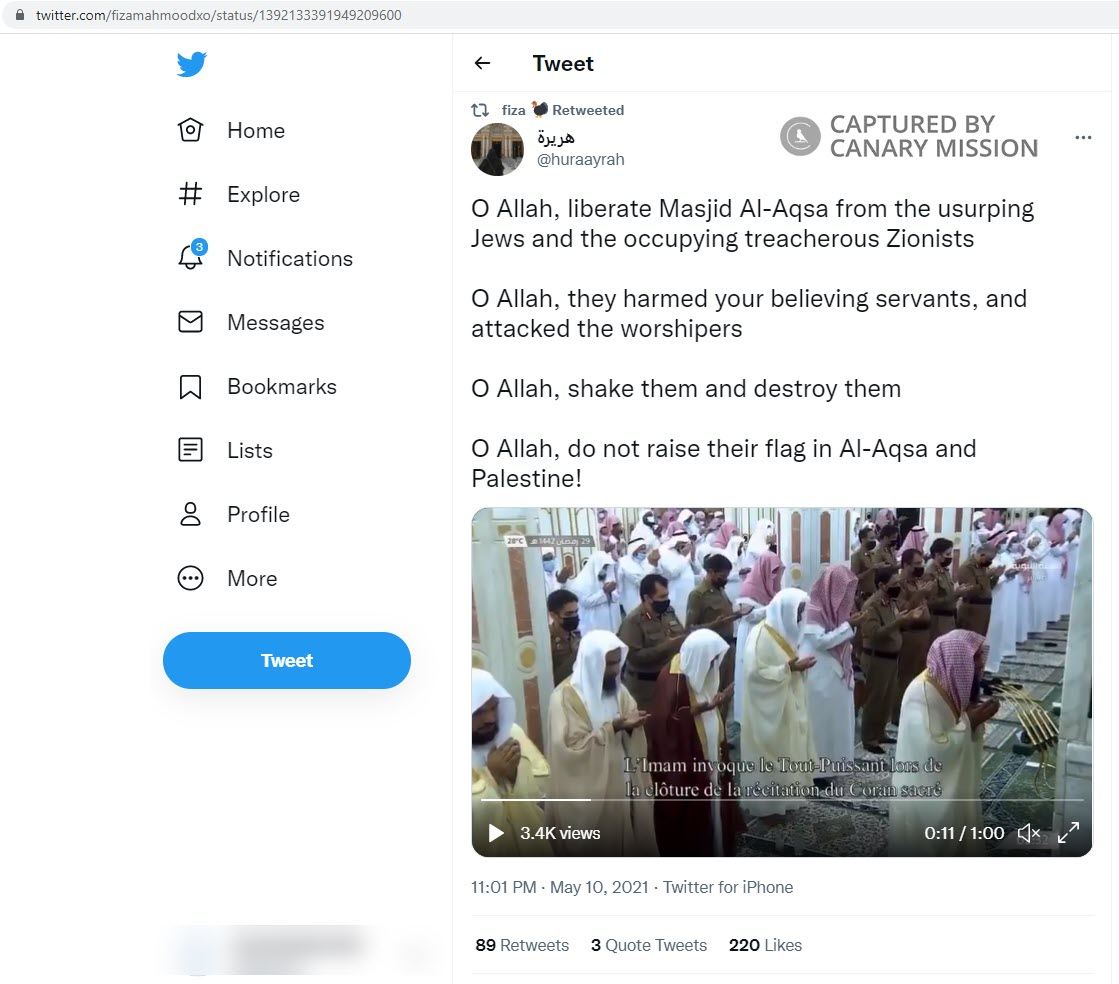Click the tweet author's avatar photo
The image size is (1119, 984).
tap(497, 149)
